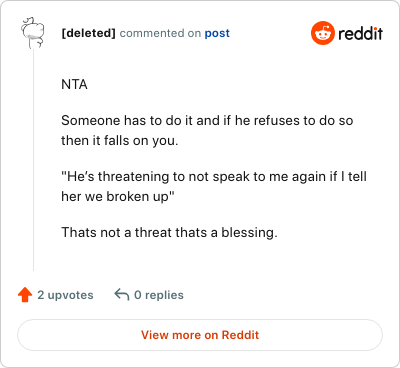Image resolution: width=400 pixels, height=368 pixels.
Task: Click the '2 upvotes' count text
Action: tap(65, 295)
